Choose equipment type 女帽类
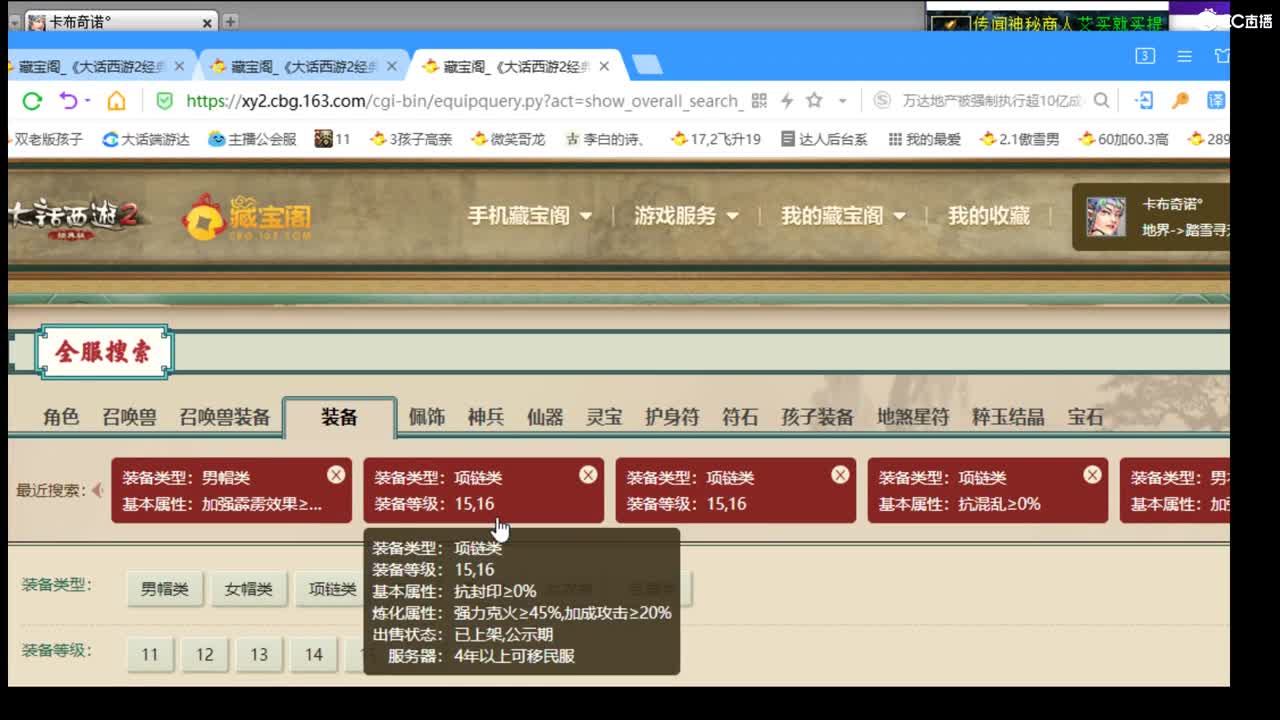1280x720 pixels. pyautogui.click(x=249, y=589)
